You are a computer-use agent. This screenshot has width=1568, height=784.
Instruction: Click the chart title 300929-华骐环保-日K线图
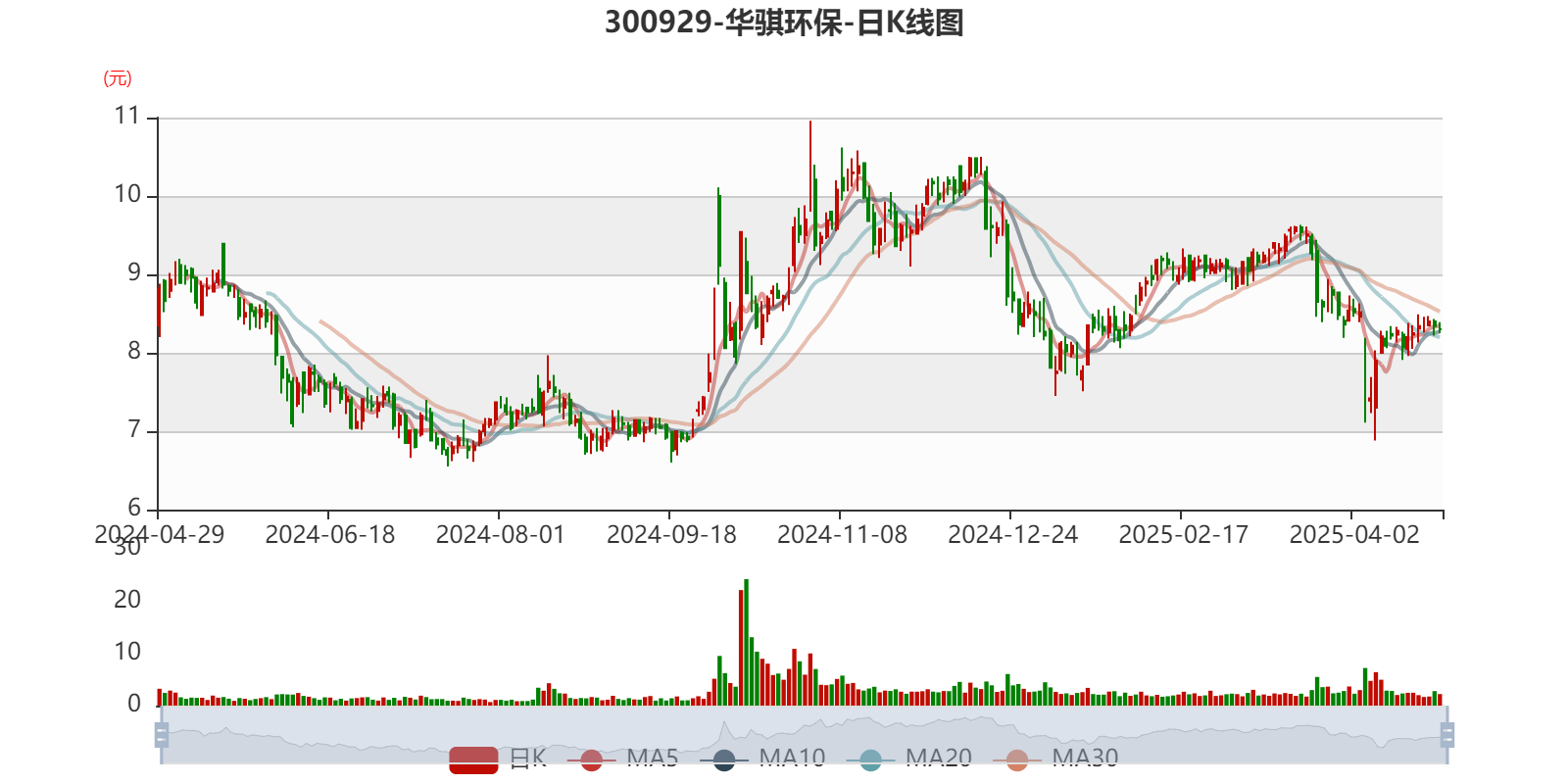click(x=784, y=23)
